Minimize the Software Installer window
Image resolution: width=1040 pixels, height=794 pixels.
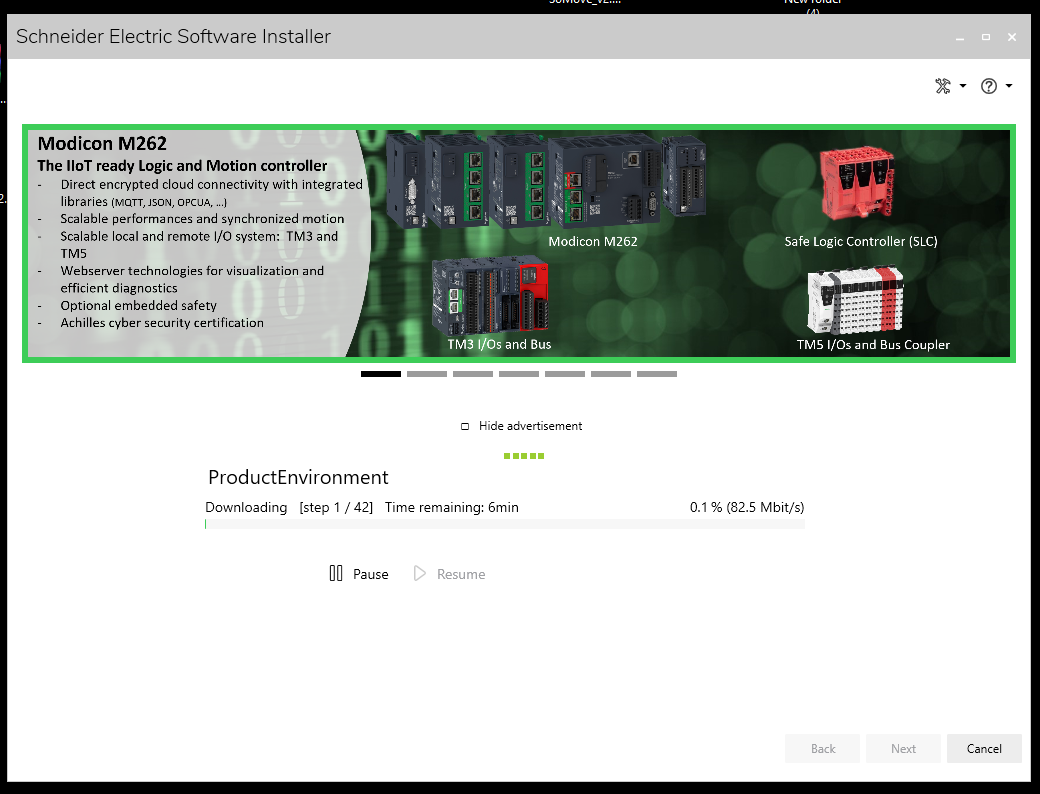tap(959, 37)
